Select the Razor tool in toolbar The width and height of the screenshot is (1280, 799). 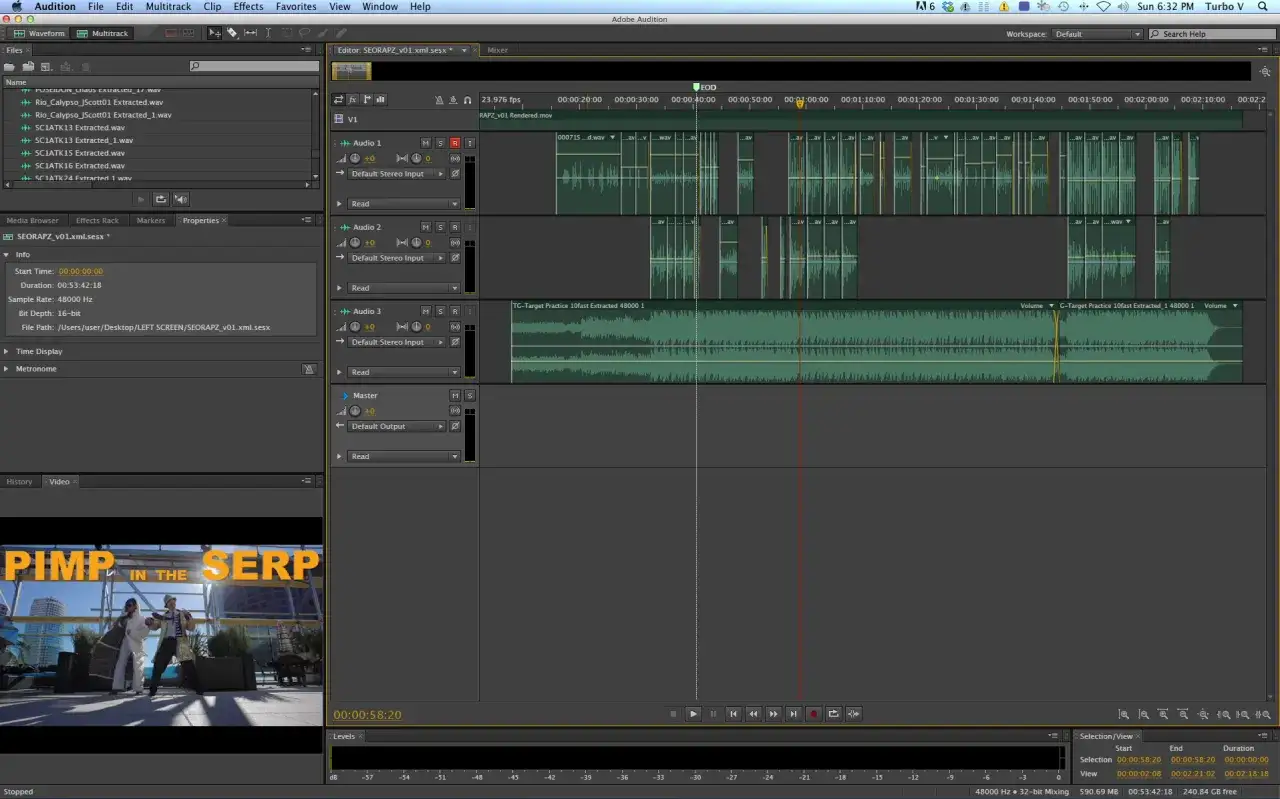pyautogui.click(x=232, y=33)
